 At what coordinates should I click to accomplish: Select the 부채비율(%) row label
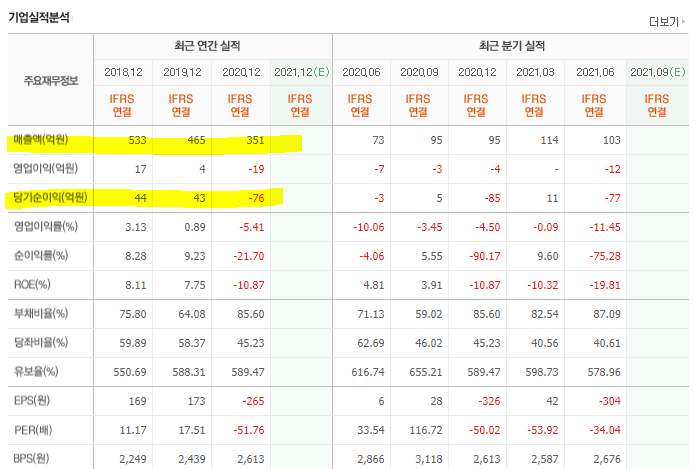41,313
